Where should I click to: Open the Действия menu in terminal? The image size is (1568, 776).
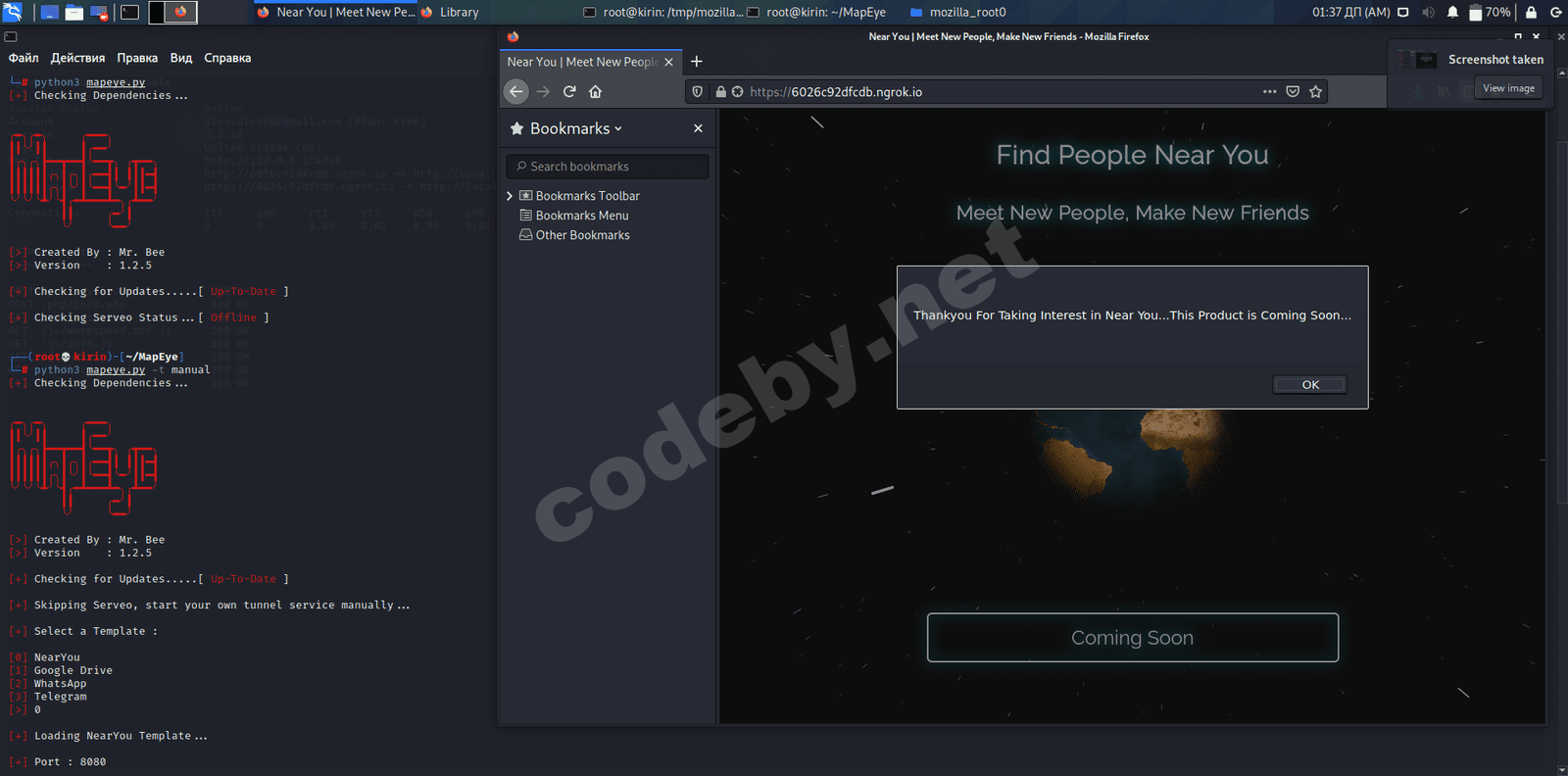77,58
